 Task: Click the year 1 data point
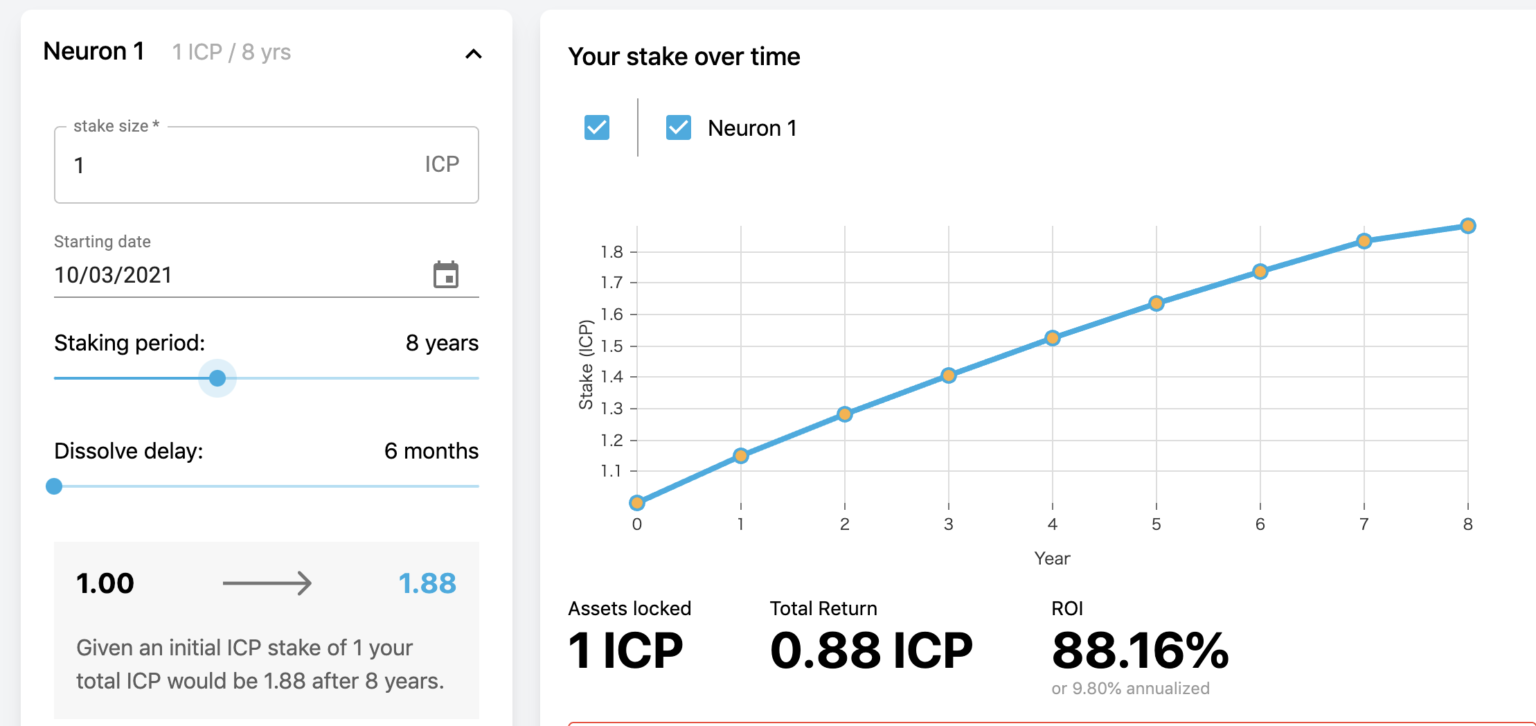pos(741,455)
